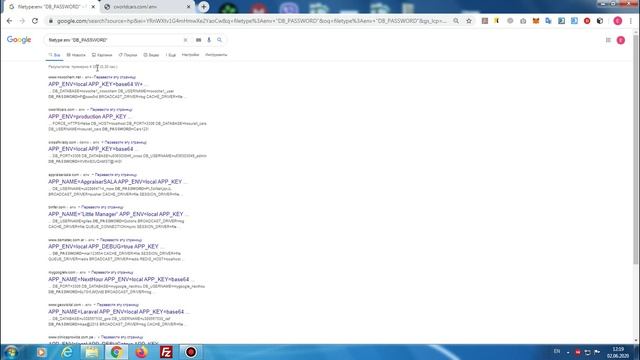Submit search with the magnifier button

click(x=220, y=40)
